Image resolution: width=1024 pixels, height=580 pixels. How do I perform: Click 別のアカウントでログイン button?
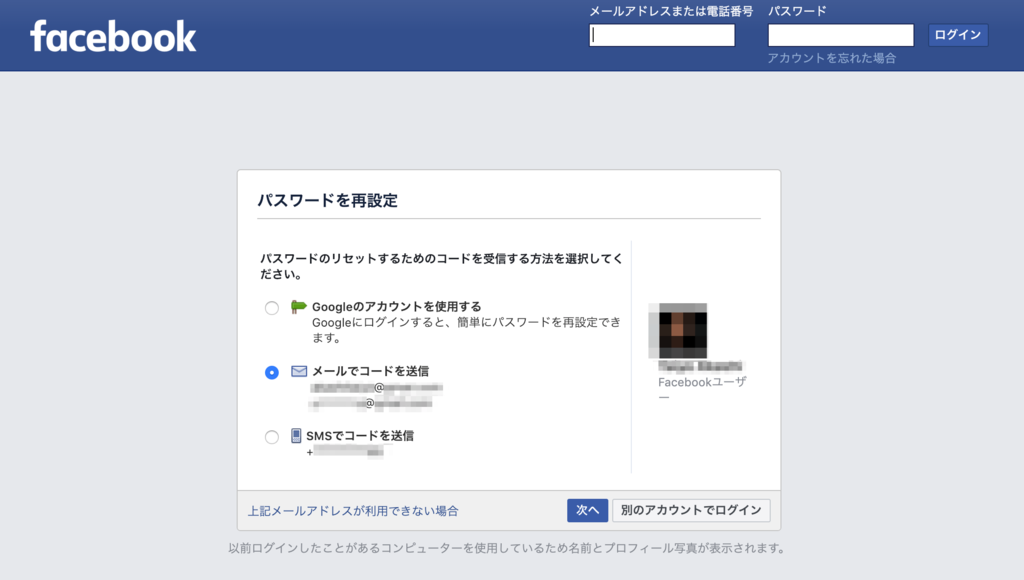coord(691,510)
